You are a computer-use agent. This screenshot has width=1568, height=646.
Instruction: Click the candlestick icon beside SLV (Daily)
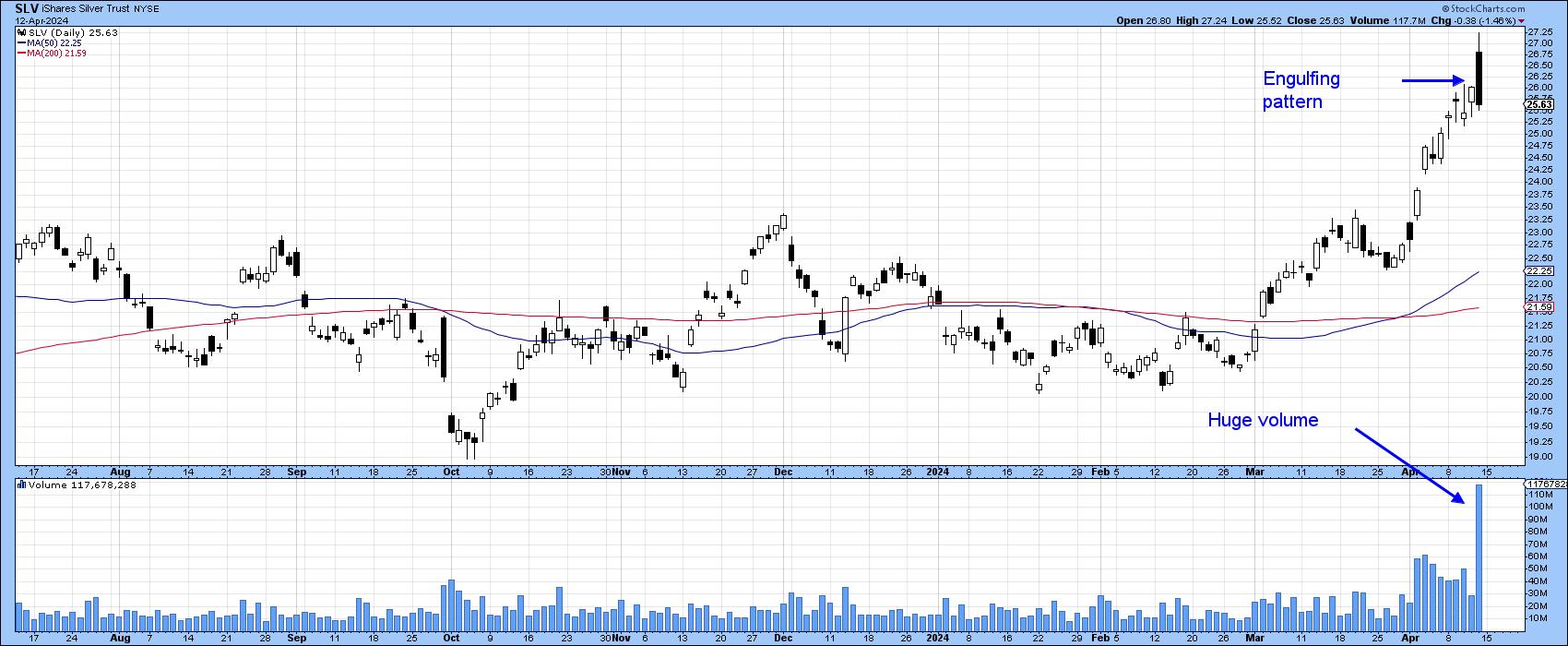click(x=21, y=32)
